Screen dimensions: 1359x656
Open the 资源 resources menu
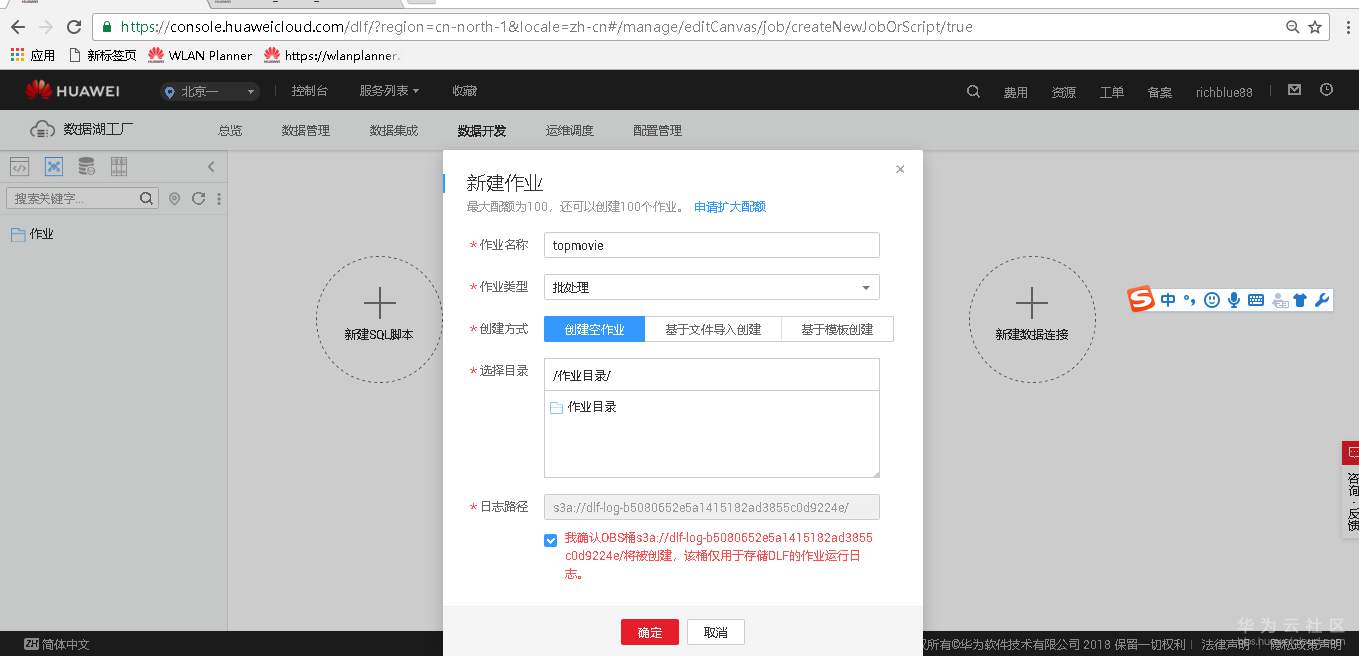click(1064, 92)
